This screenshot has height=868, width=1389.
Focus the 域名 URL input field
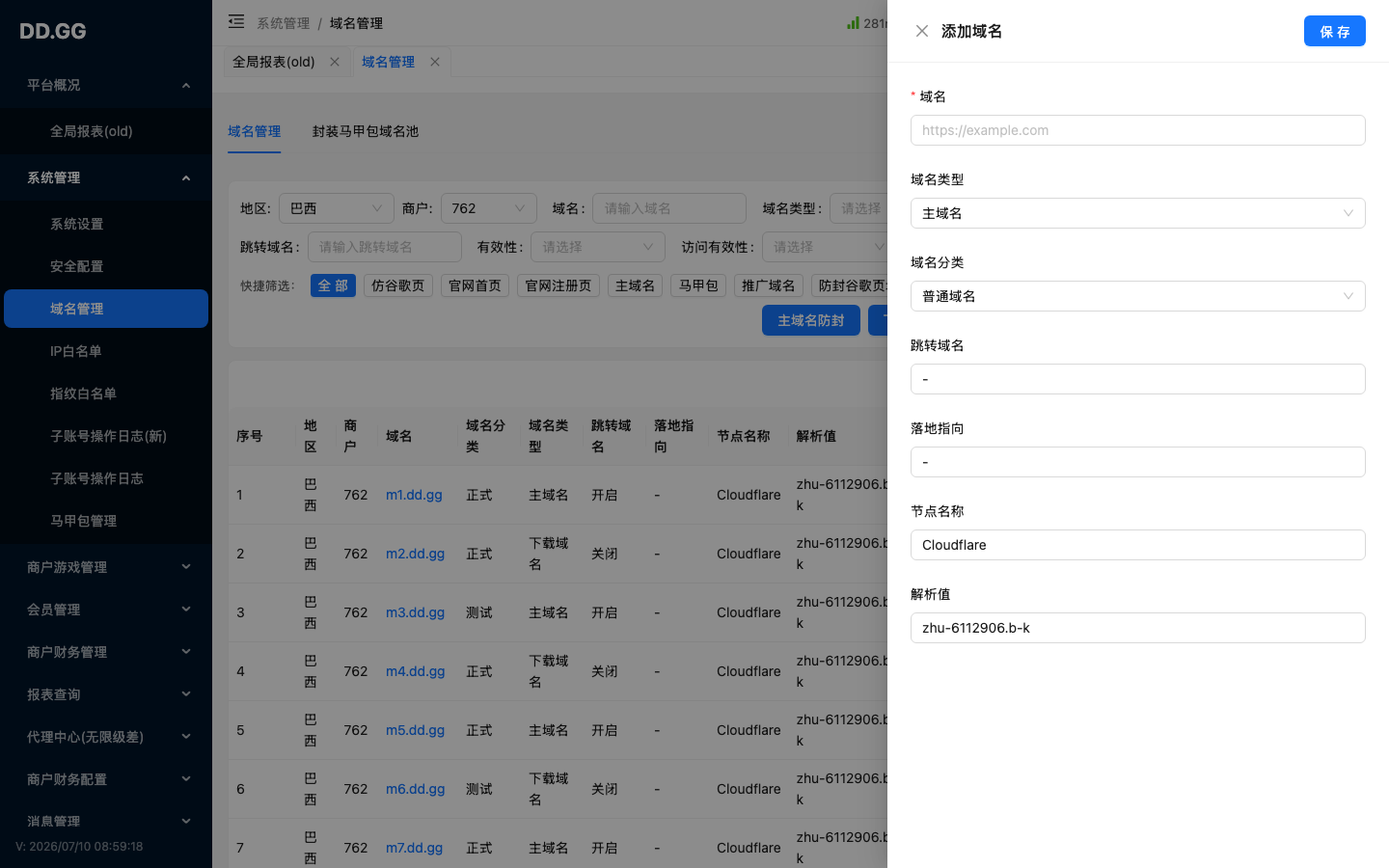[1138, 130]
